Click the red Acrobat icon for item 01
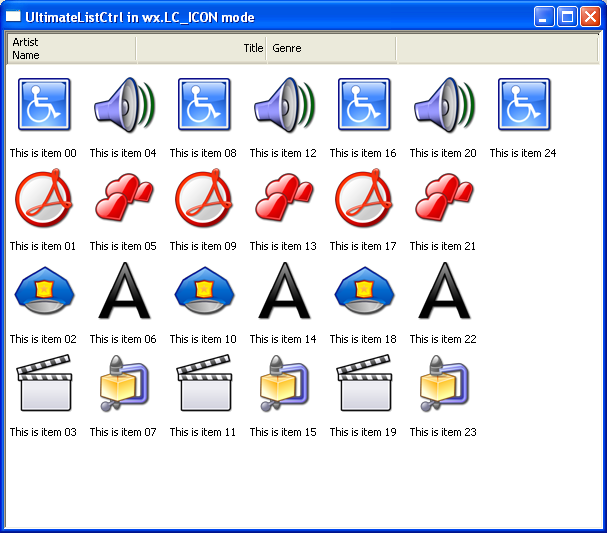 44,198
